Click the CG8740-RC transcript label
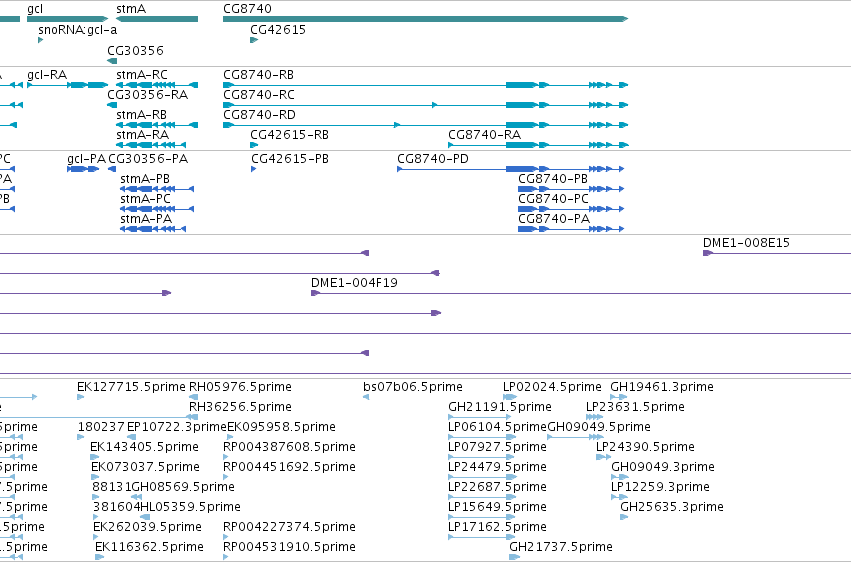This screenshot has width=851, height=562. click(259, 95)
